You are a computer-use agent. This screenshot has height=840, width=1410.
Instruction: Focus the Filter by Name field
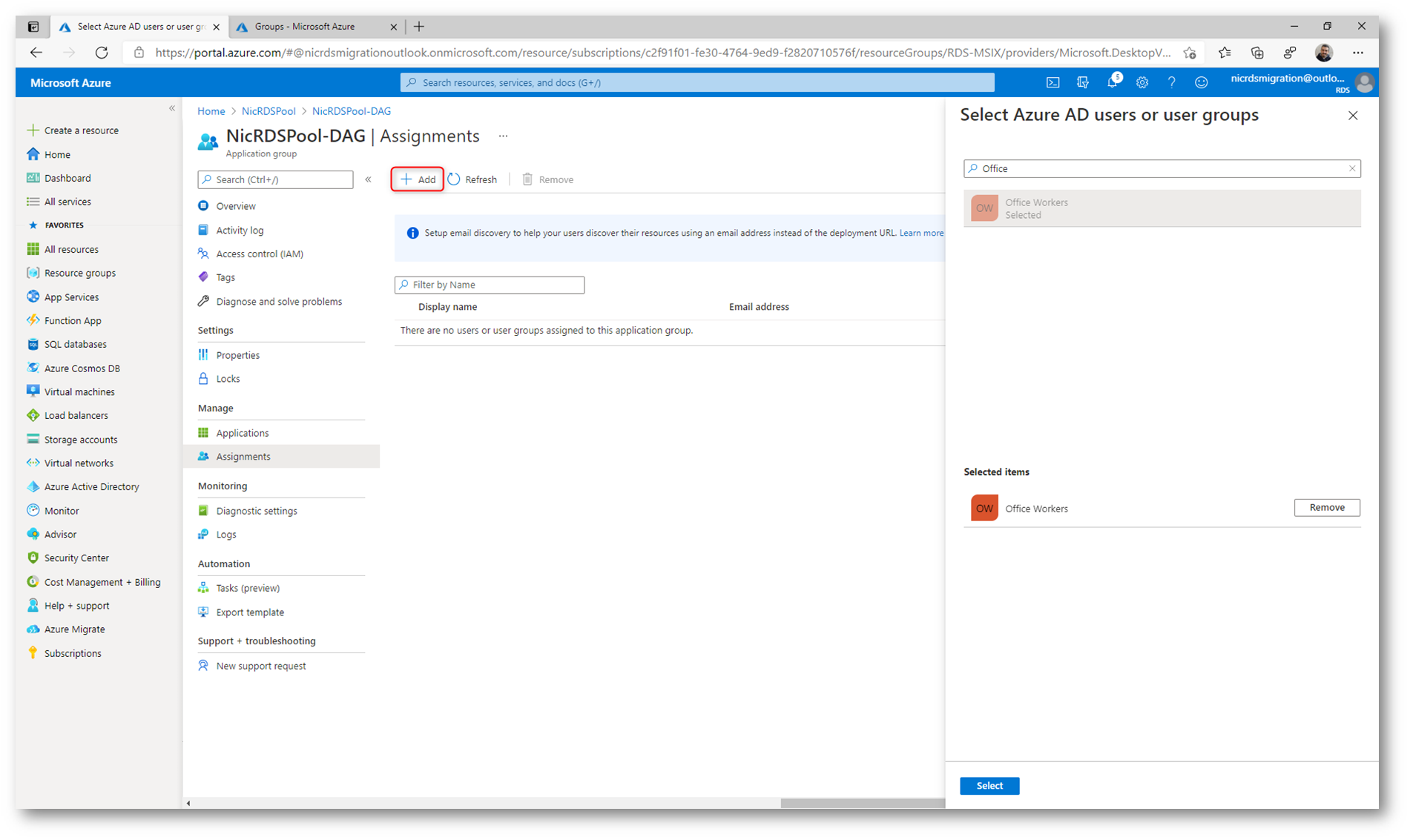pyautogui.click(x=490, y=285)
